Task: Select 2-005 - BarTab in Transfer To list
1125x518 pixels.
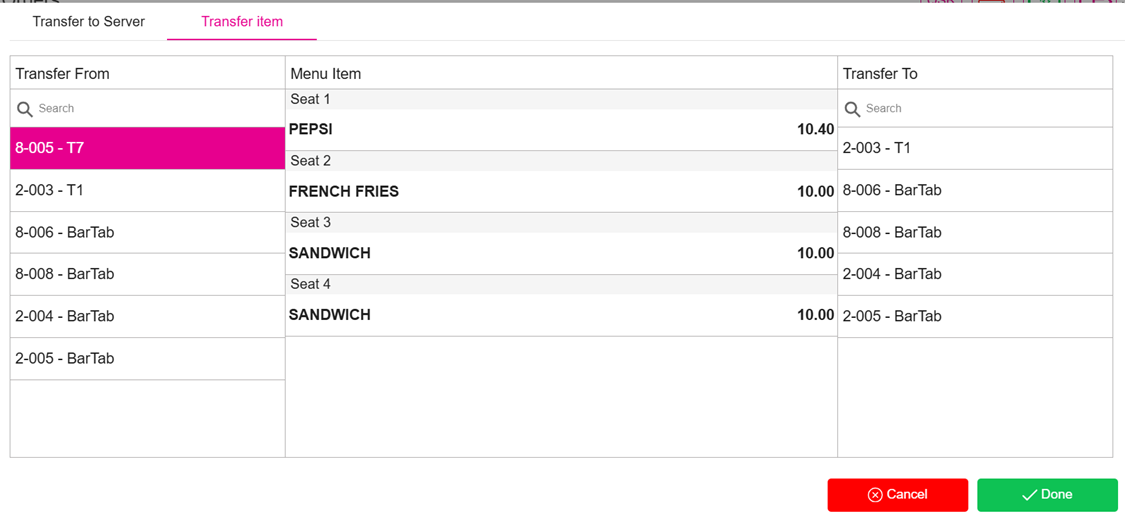Action: [x=974, y=316]
